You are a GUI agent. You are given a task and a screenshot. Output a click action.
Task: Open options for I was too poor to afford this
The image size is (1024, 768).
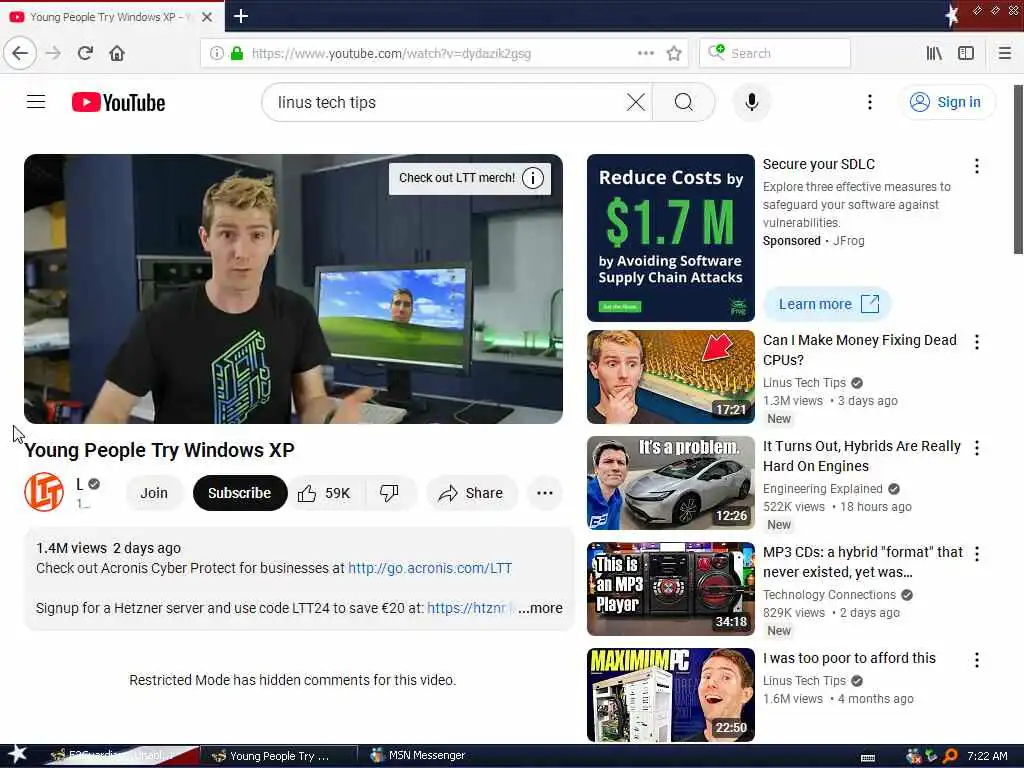tap(977, 660)
